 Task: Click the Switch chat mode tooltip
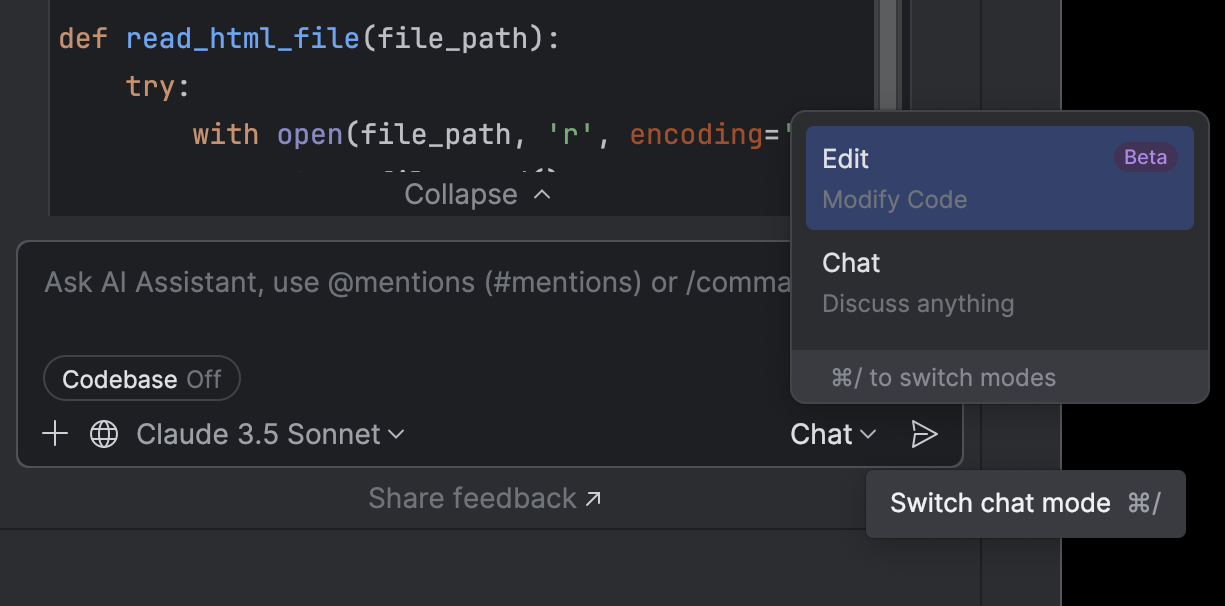click(x=1025, y=503)
